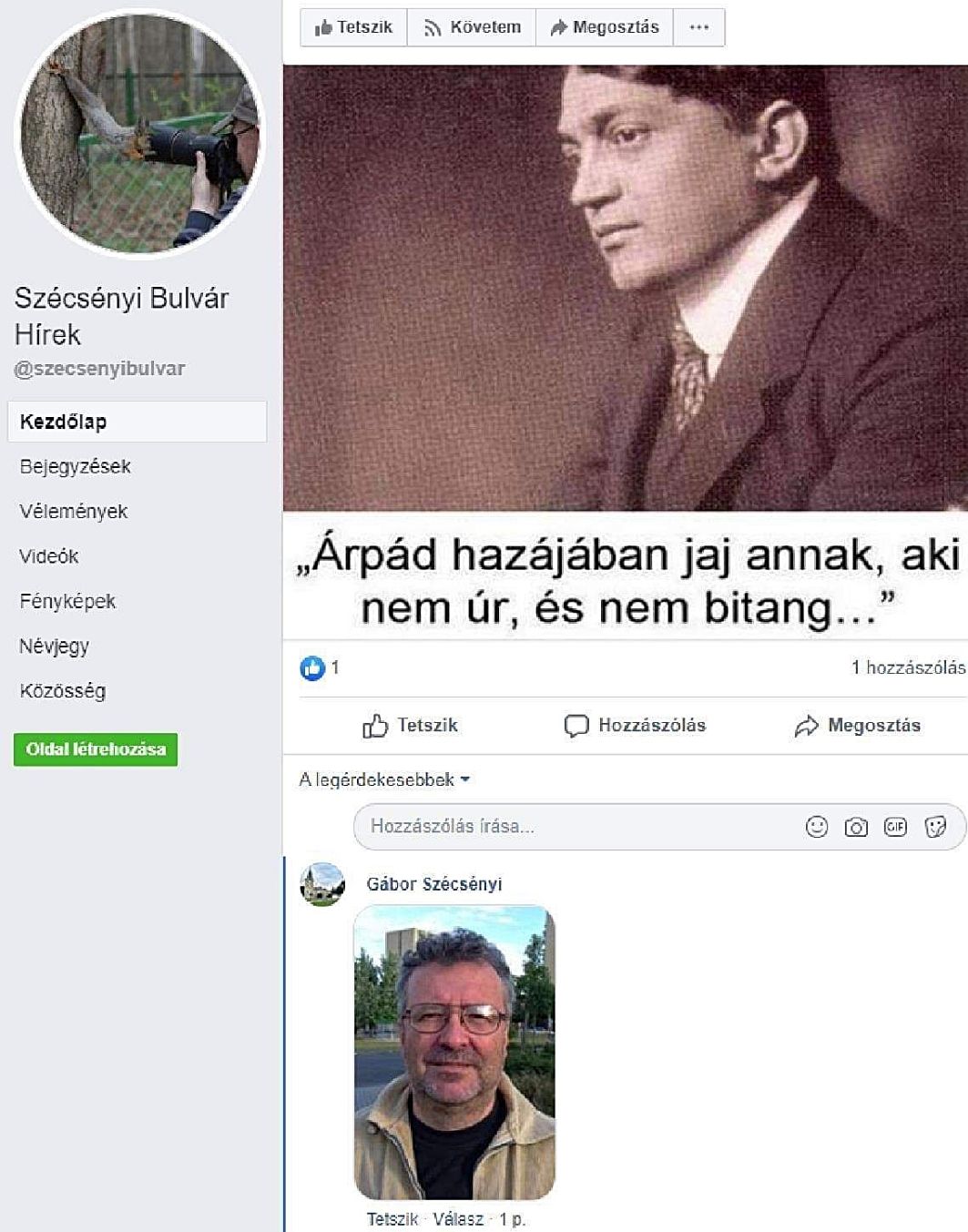
Task: Open the '1 hozzászólás' comments link
Action: coord(908,667)
